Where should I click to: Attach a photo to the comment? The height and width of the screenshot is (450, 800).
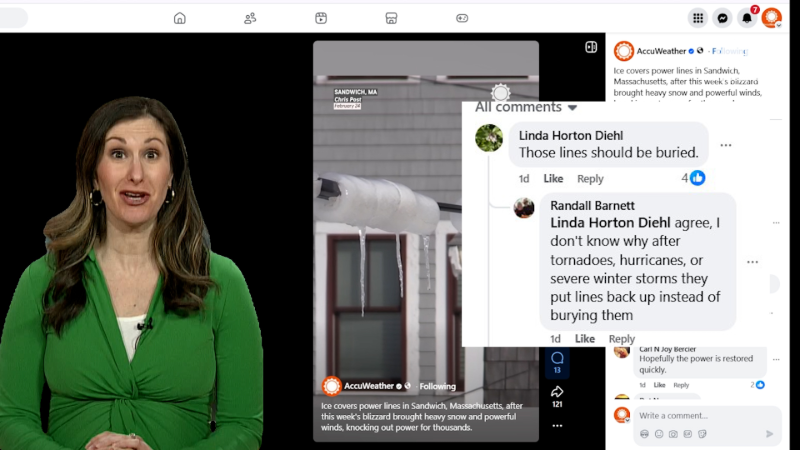pyautogui.click(x=673, y=434)
